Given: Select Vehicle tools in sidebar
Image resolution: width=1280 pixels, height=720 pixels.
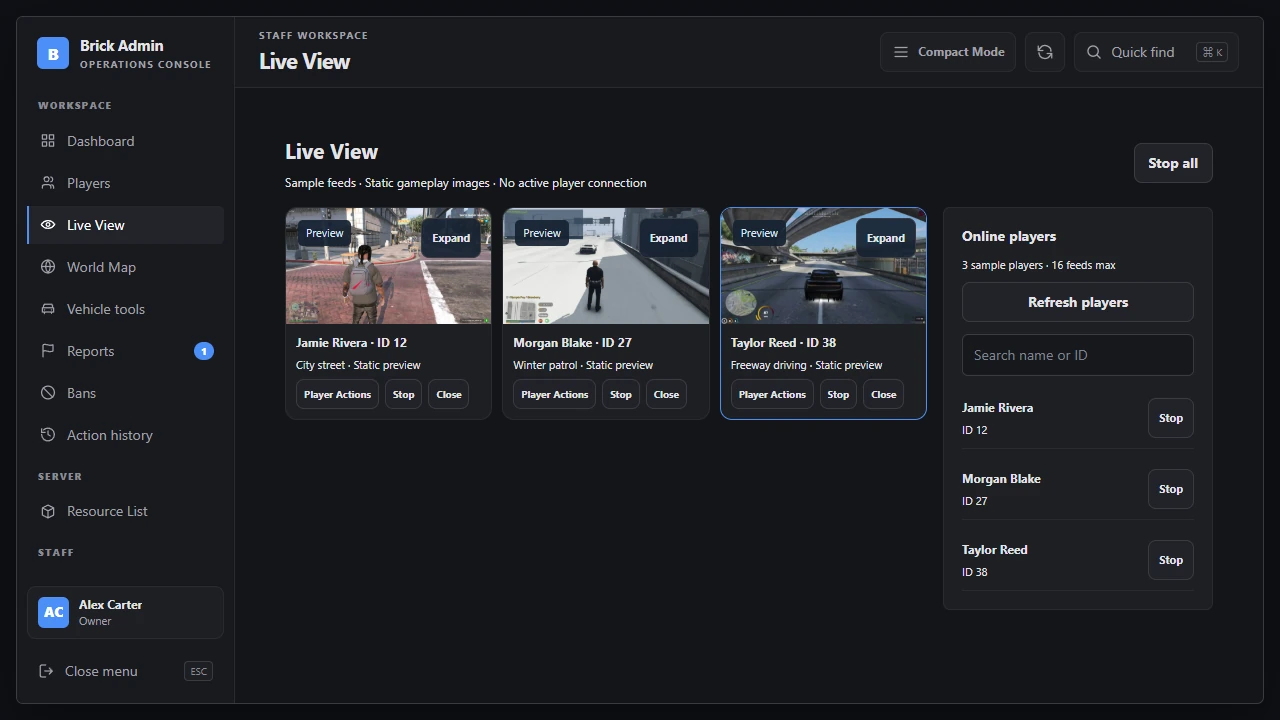Looking at the screenshot, I should click(x=125, y=309).
